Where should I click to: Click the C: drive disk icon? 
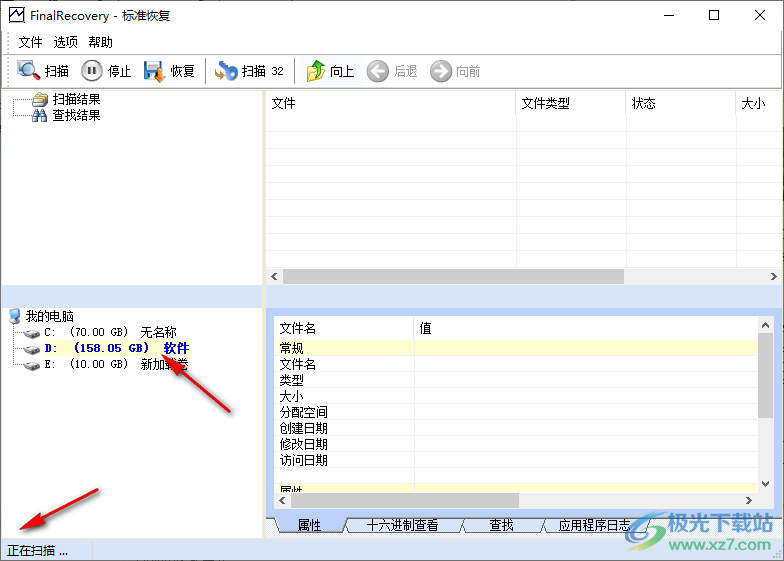(32, 333)
